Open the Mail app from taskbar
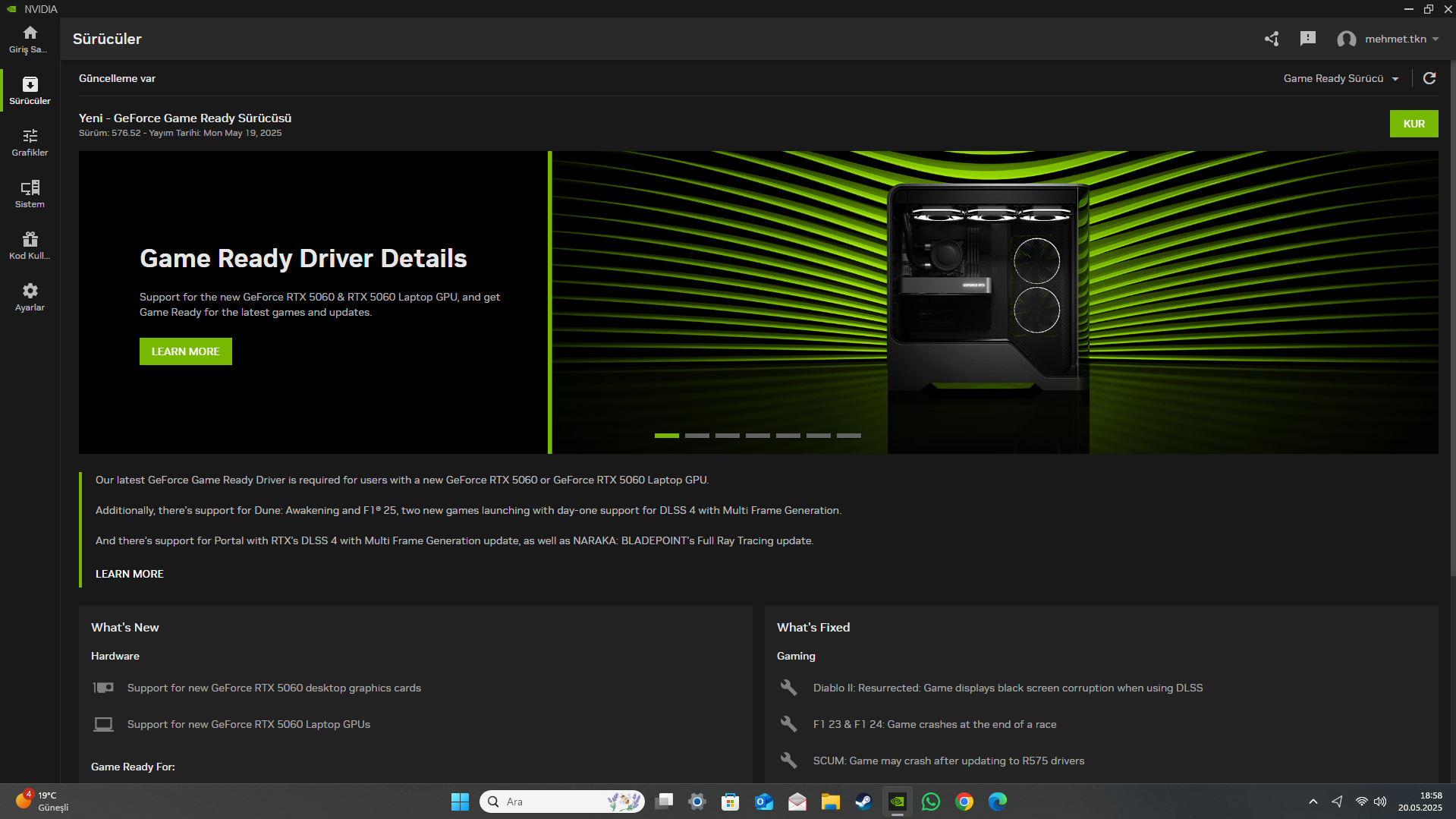 coord(797,802)
